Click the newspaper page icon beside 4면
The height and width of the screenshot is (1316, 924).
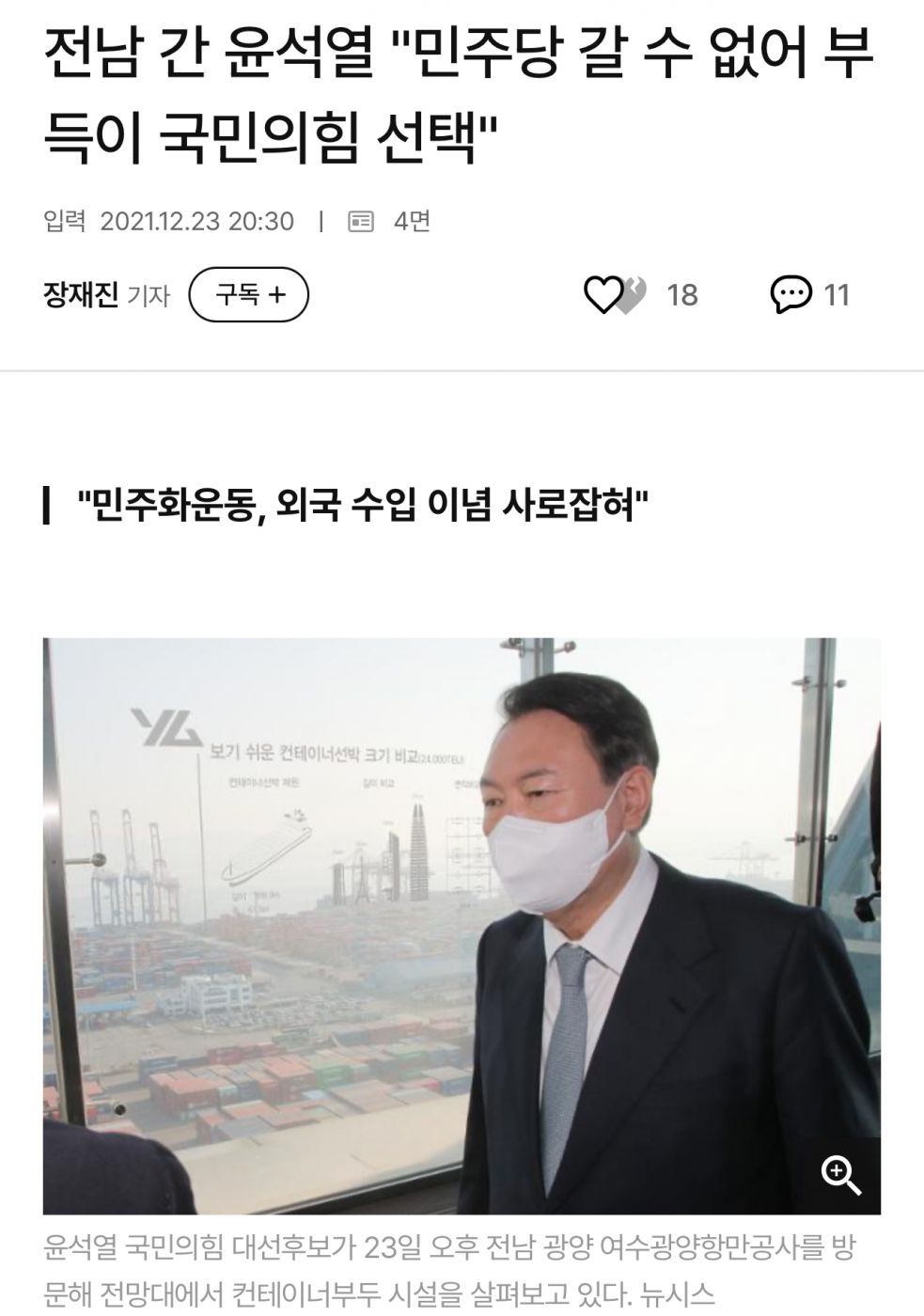coord(361,222)
